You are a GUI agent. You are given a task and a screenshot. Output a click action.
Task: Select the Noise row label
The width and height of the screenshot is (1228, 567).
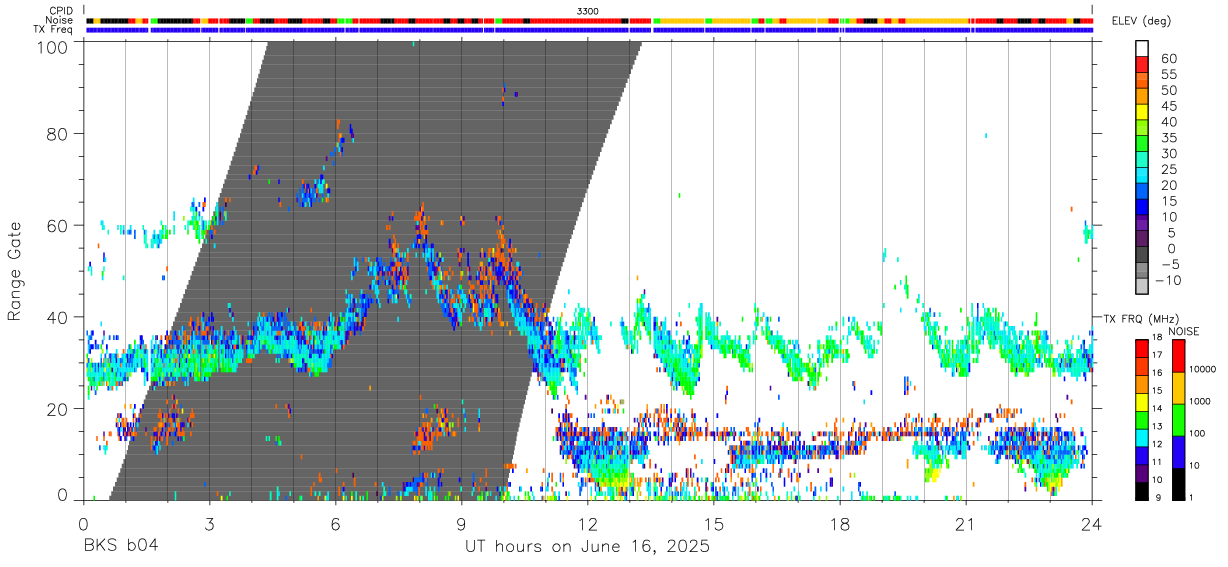[61, 20]
